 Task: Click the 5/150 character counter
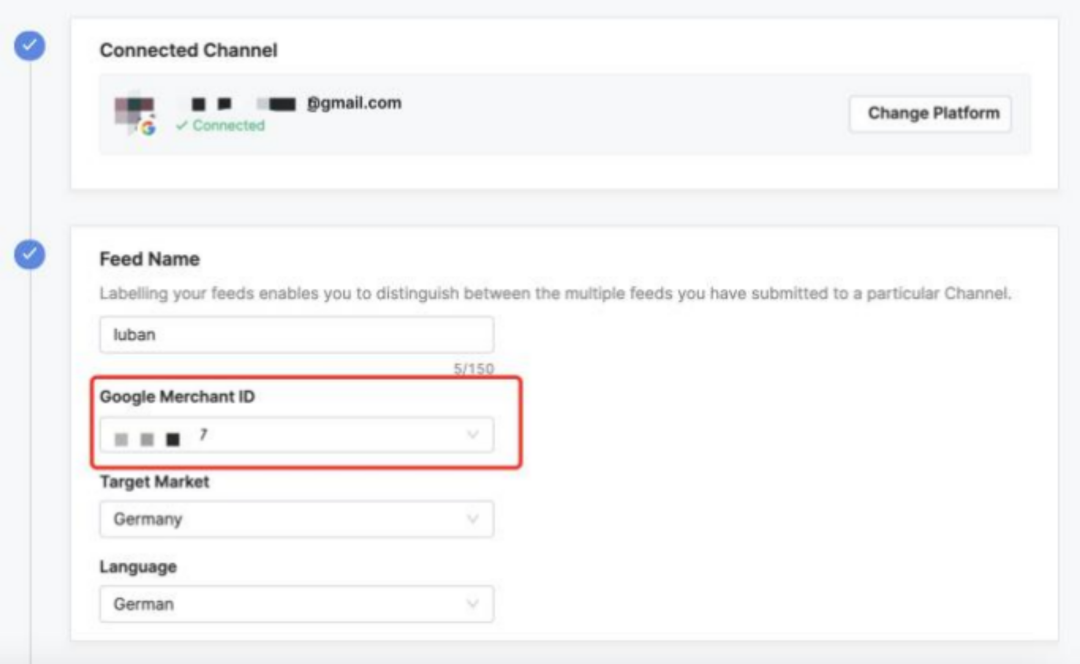473,369
